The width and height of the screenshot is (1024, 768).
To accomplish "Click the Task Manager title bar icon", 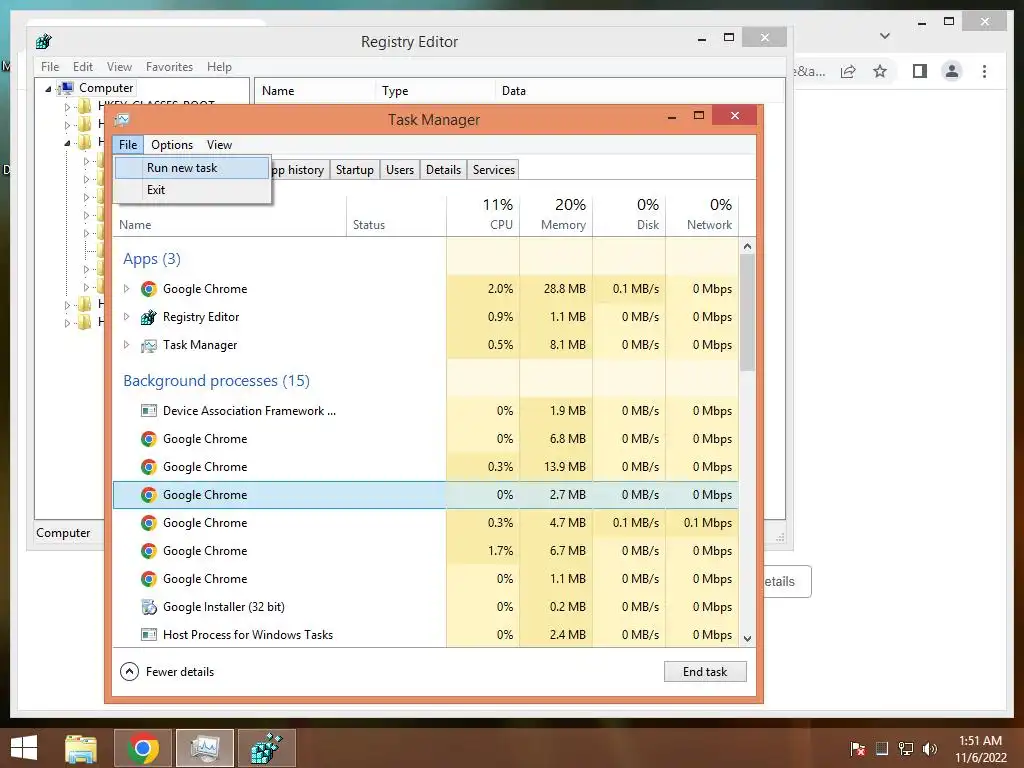I will click(x=122, y=120).
